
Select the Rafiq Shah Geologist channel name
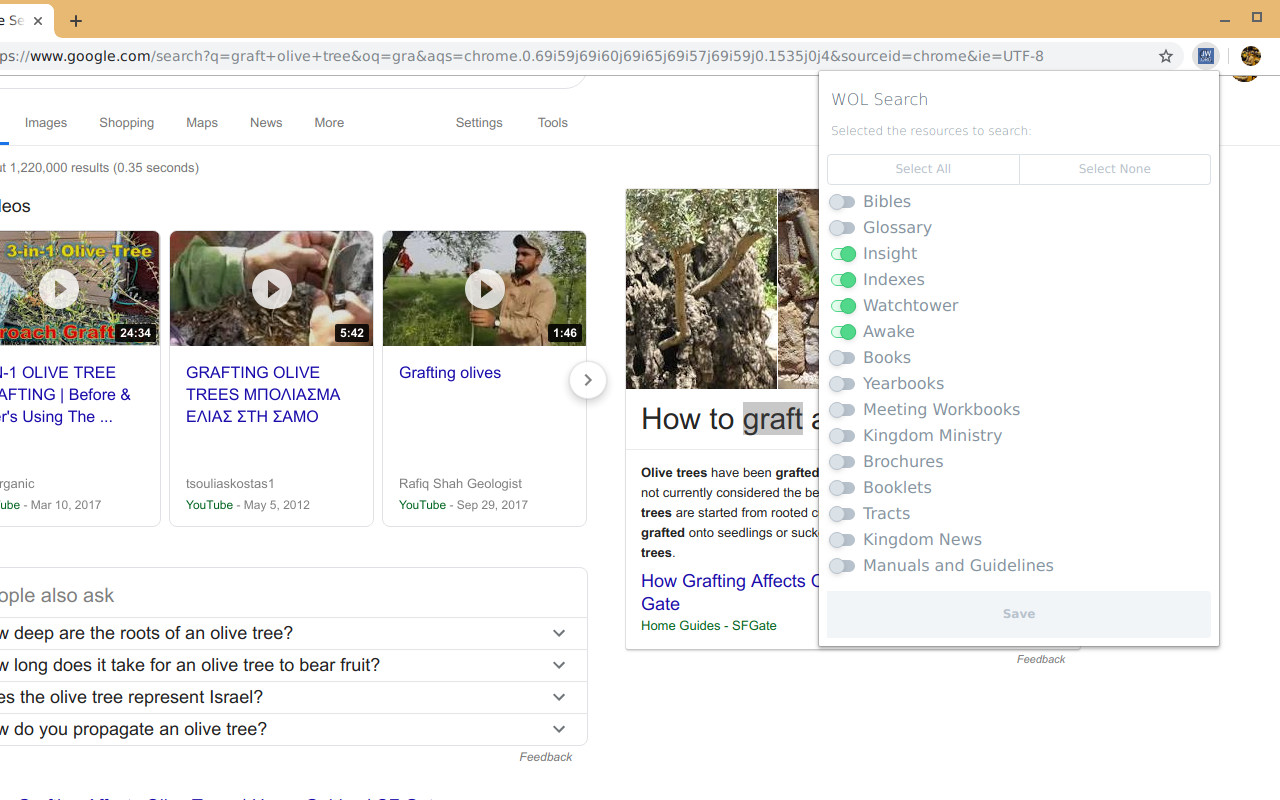460,484
